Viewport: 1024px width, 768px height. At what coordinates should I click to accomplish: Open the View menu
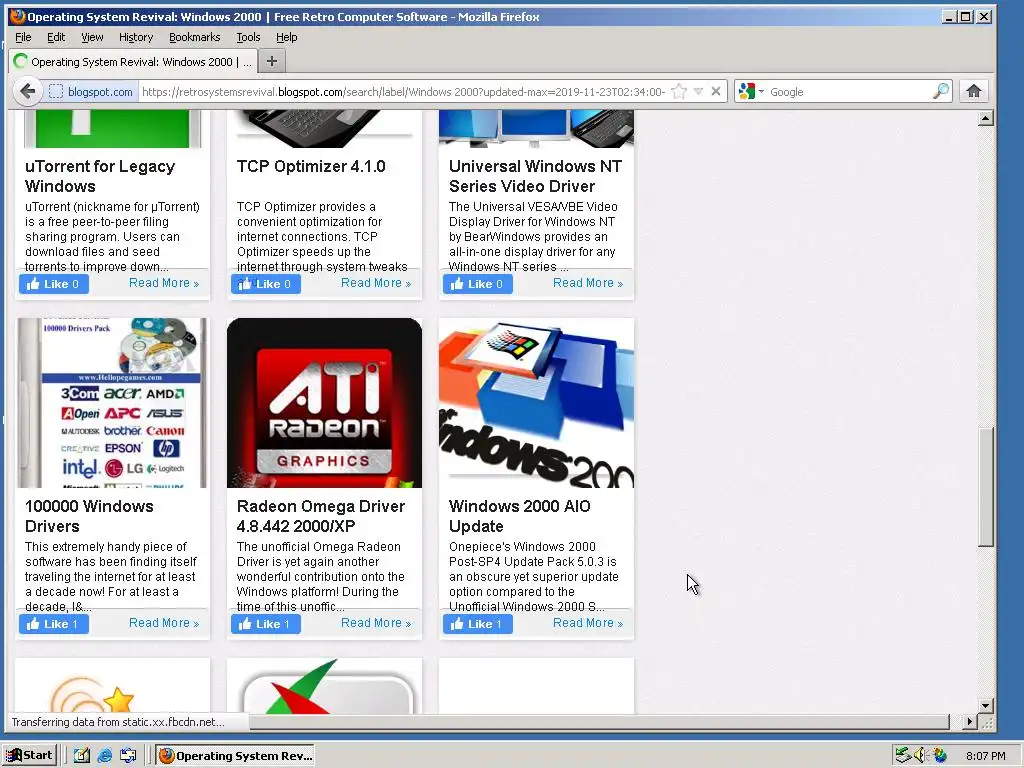pyautogui.click(x=92, y=37)
